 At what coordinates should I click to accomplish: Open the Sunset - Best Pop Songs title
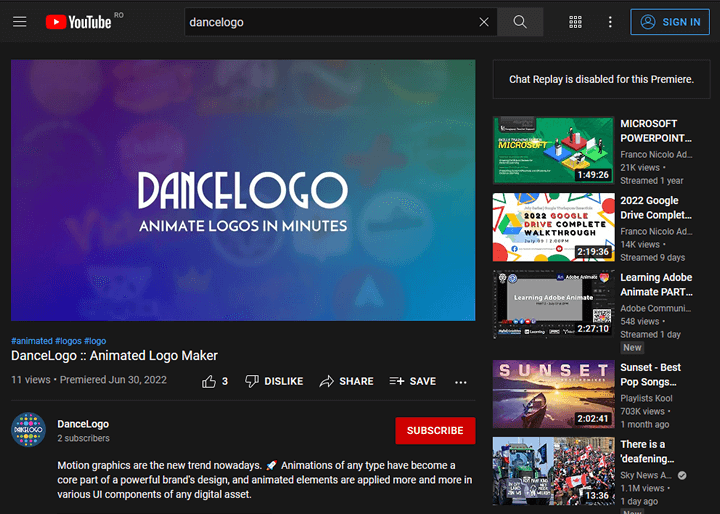point(651,375)
